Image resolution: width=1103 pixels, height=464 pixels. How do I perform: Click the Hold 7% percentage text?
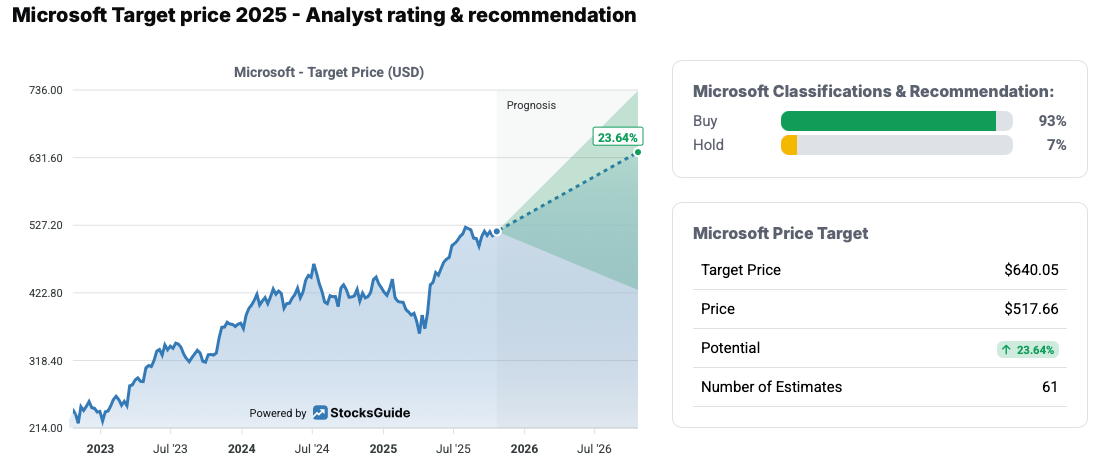coord(1056,145)
